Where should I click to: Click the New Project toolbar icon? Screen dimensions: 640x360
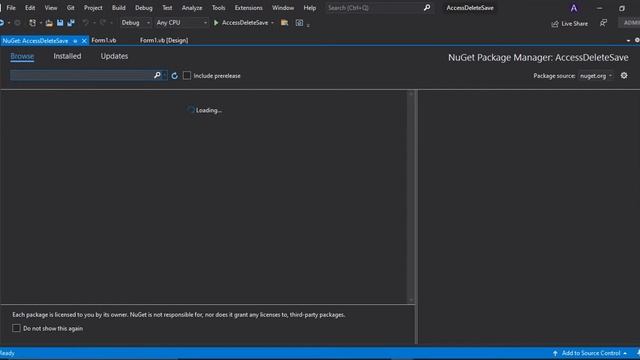click(x=32, y=23)
